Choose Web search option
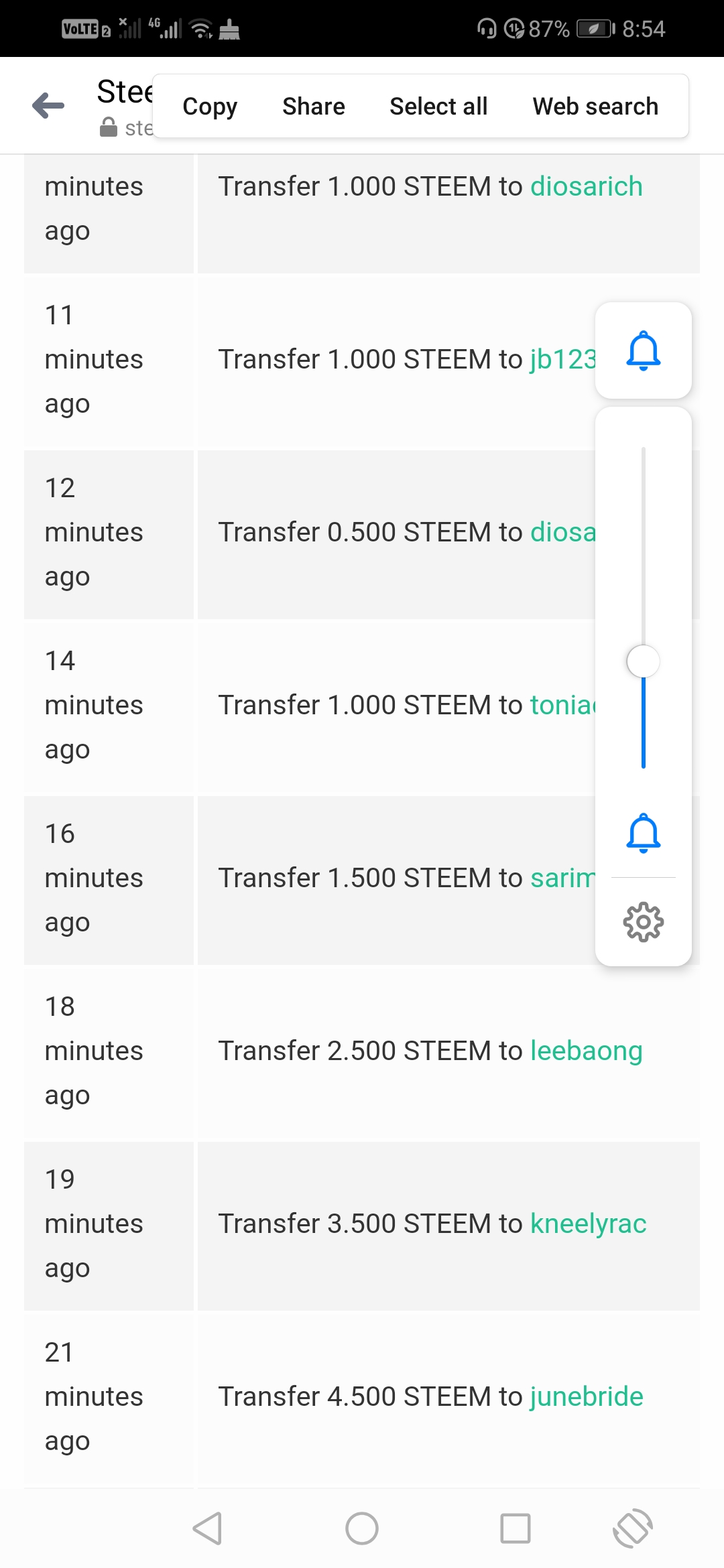 tap(595, 107)
